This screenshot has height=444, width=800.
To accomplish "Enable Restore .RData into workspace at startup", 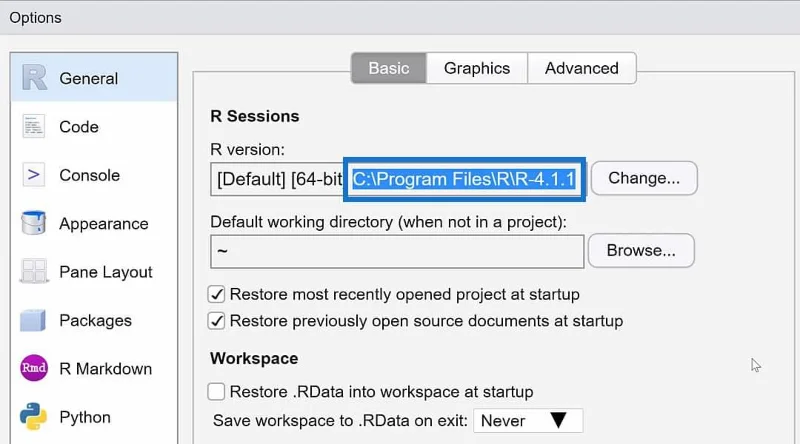I will [x=216, y=392].
